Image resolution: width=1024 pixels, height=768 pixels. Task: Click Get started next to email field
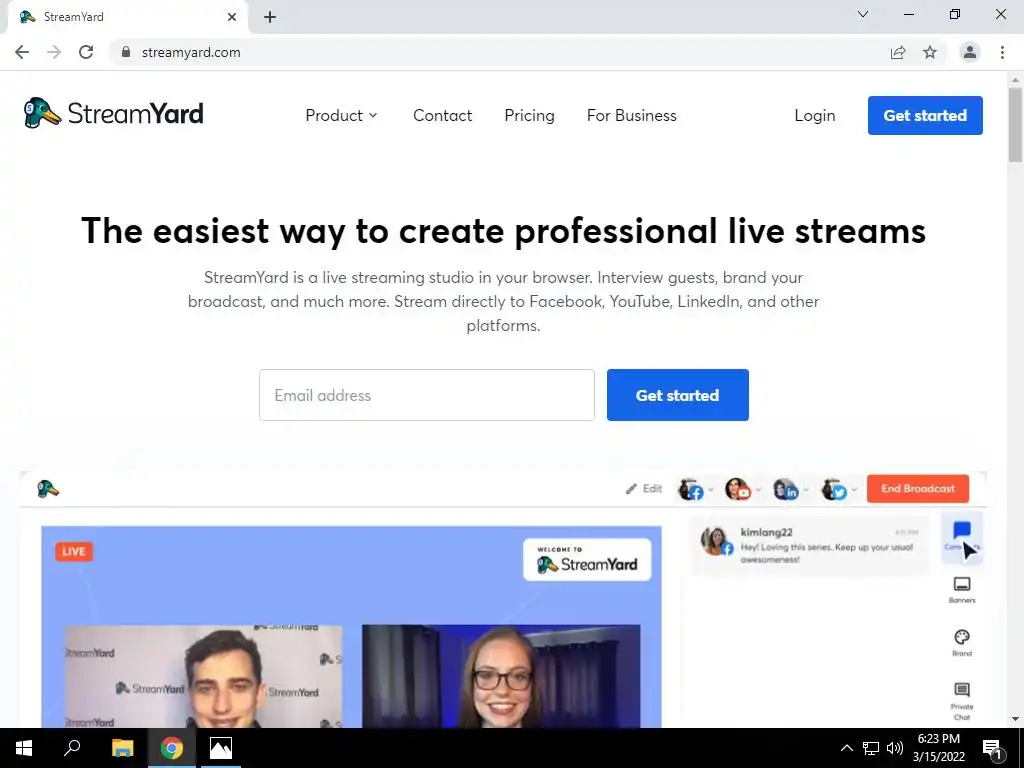(677, 395)
